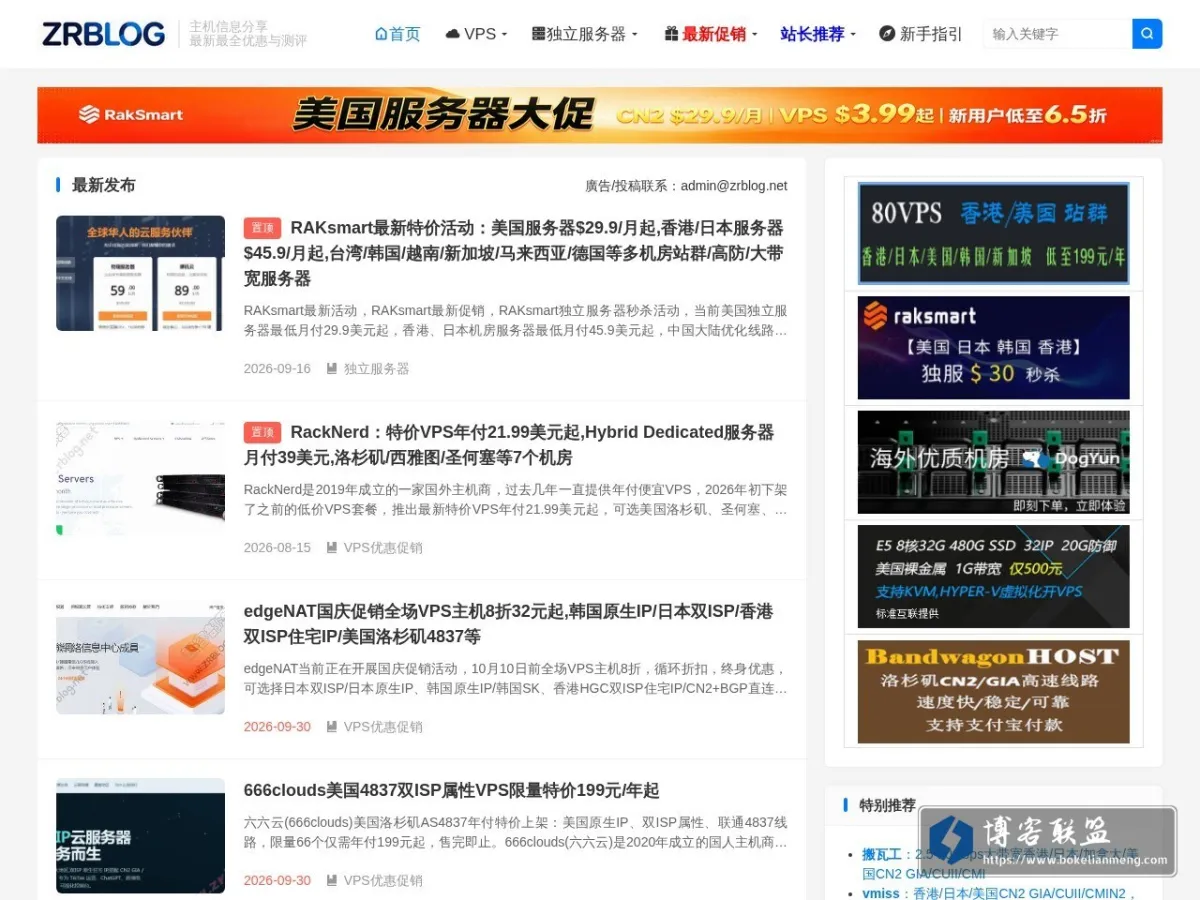Go to the 首页 home page

(x=398, y=34)
